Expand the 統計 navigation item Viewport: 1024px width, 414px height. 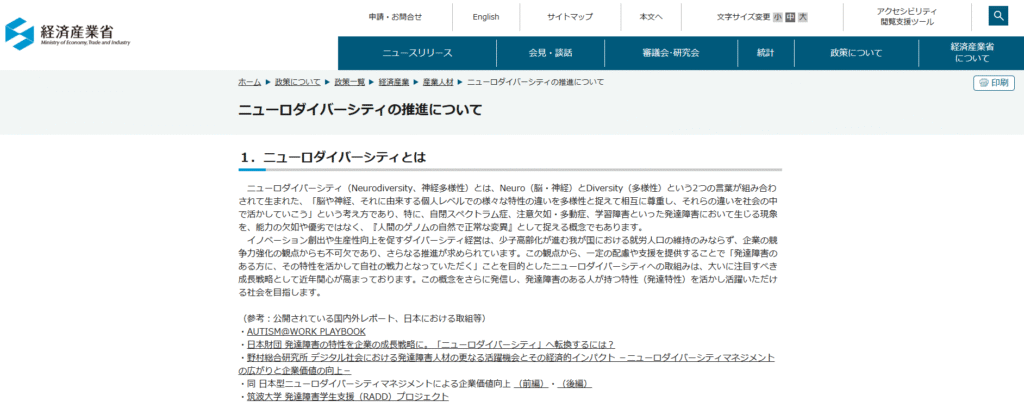(x=765, y=53)
